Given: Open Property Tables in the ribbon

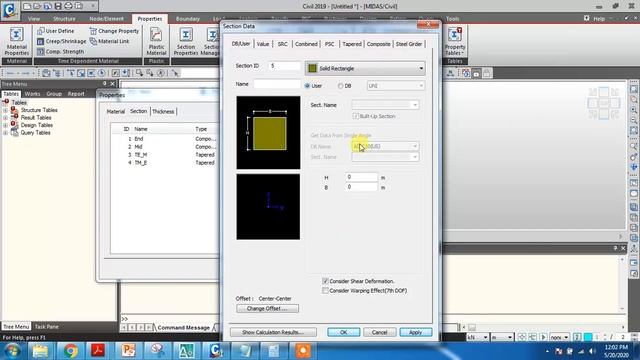Looking at the screenshot, I should (455, 41).
